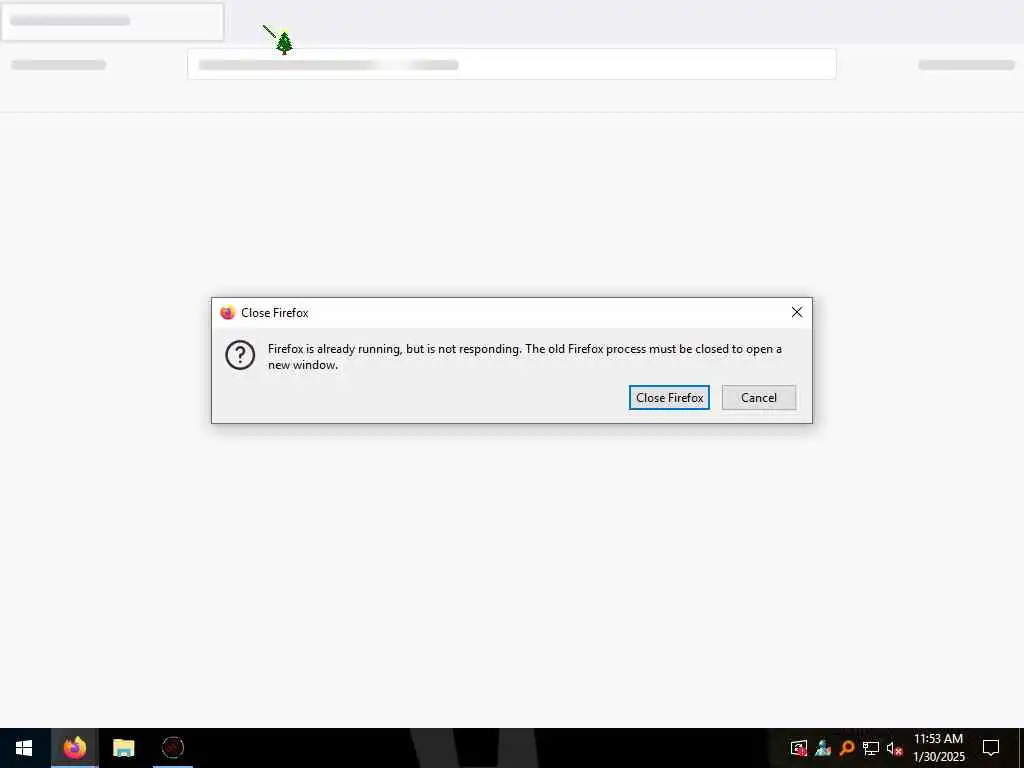The height and width of the screenshot is (768, 1024).
Task: Dismiss the dialog with the X button
Action: [x=797, y=312]
